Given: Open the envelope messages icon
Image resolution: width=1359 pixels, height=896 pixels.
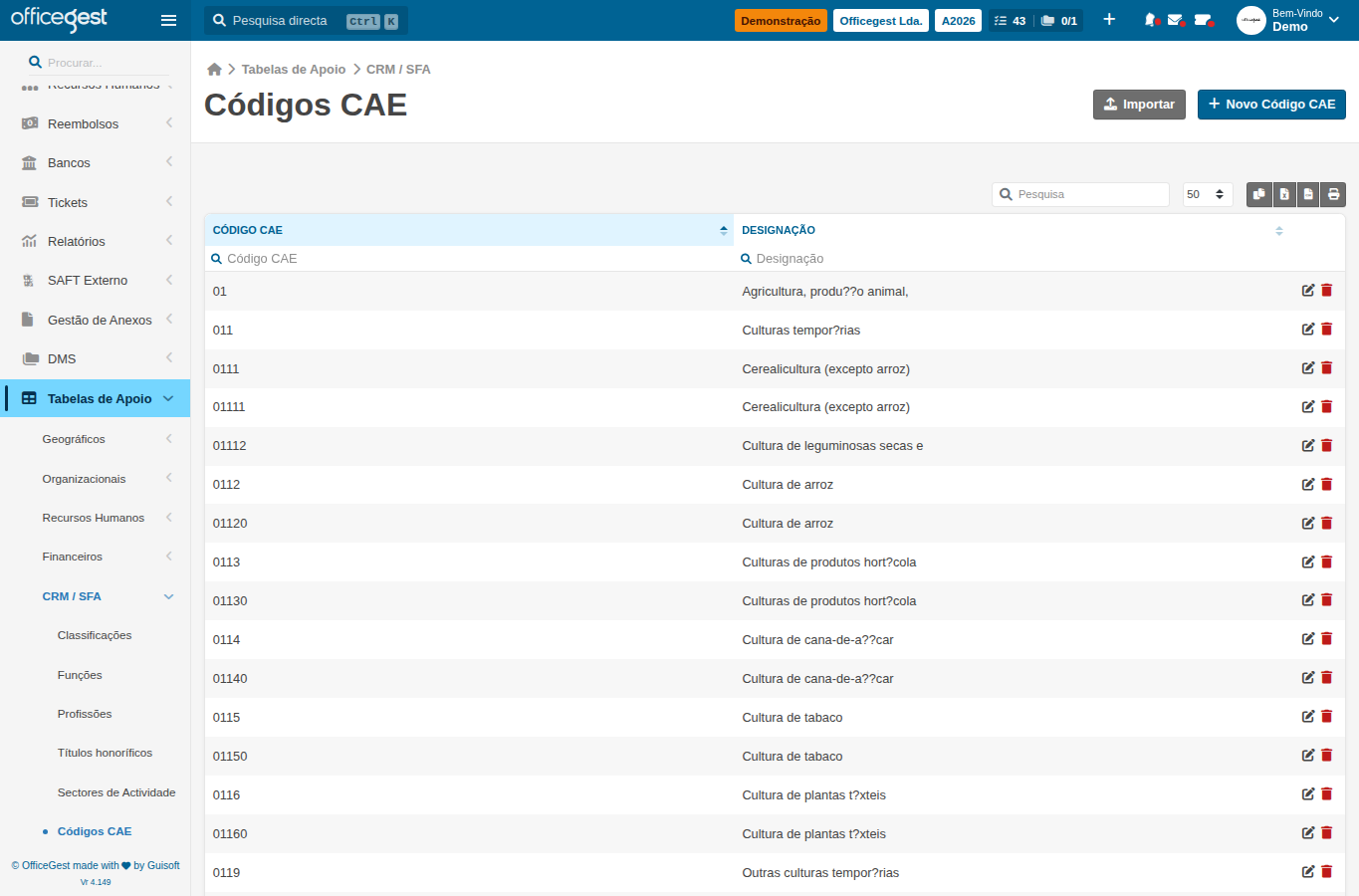Looking at the screenshot, I should click(1176, 20).
